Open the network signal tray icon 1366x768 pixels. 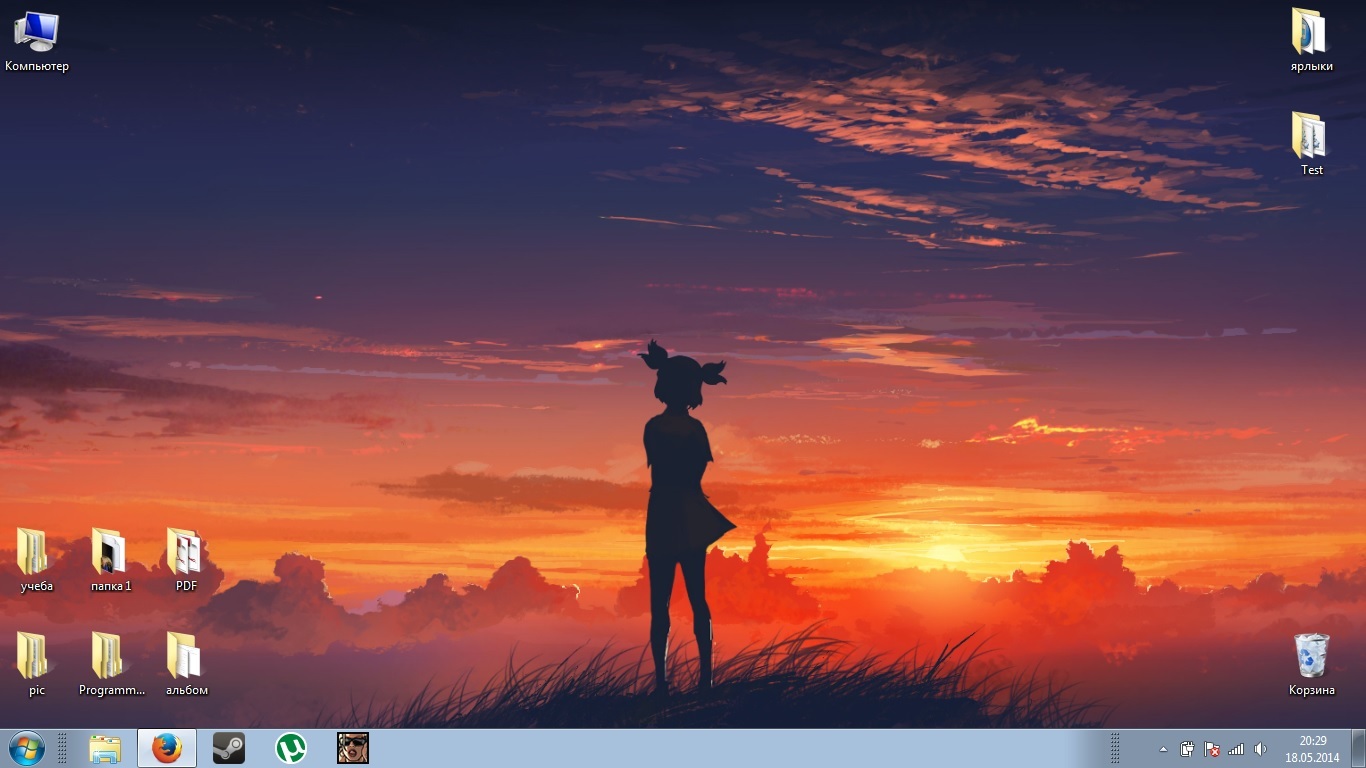[x=1236, y=749]
